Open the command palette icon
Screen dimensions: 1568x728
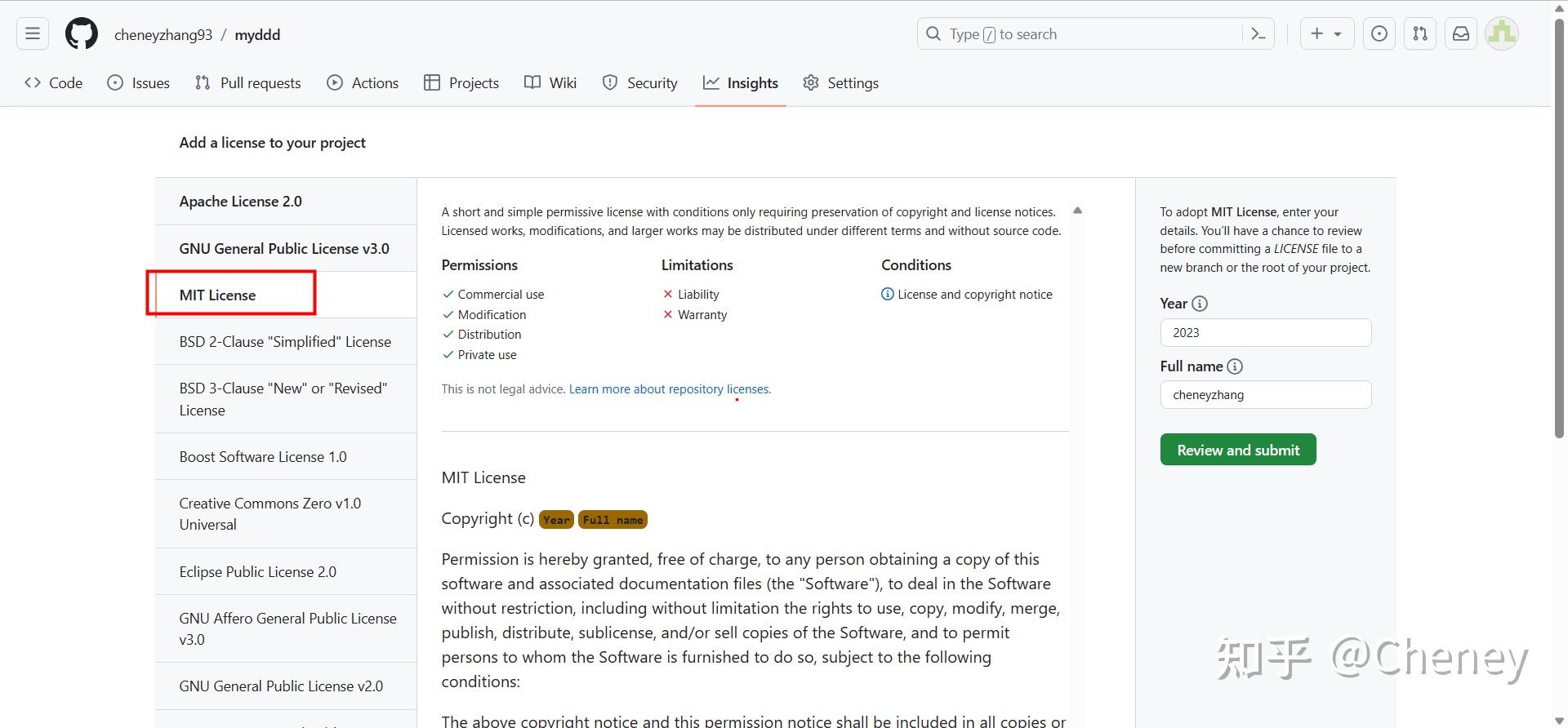tap(1258, 34)
